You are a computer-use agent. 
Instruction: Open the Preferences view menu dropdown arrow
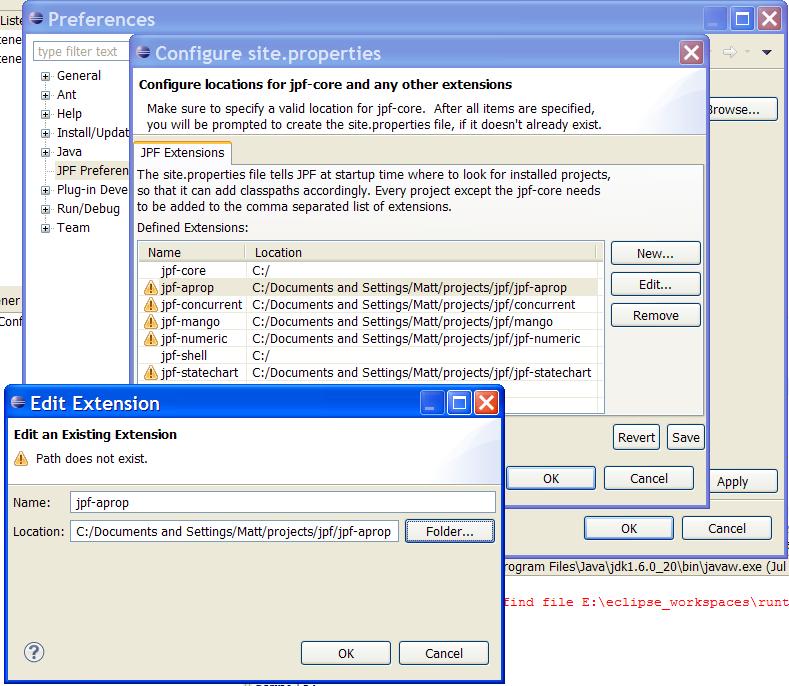pyautogui.click(x=767, y=52)
